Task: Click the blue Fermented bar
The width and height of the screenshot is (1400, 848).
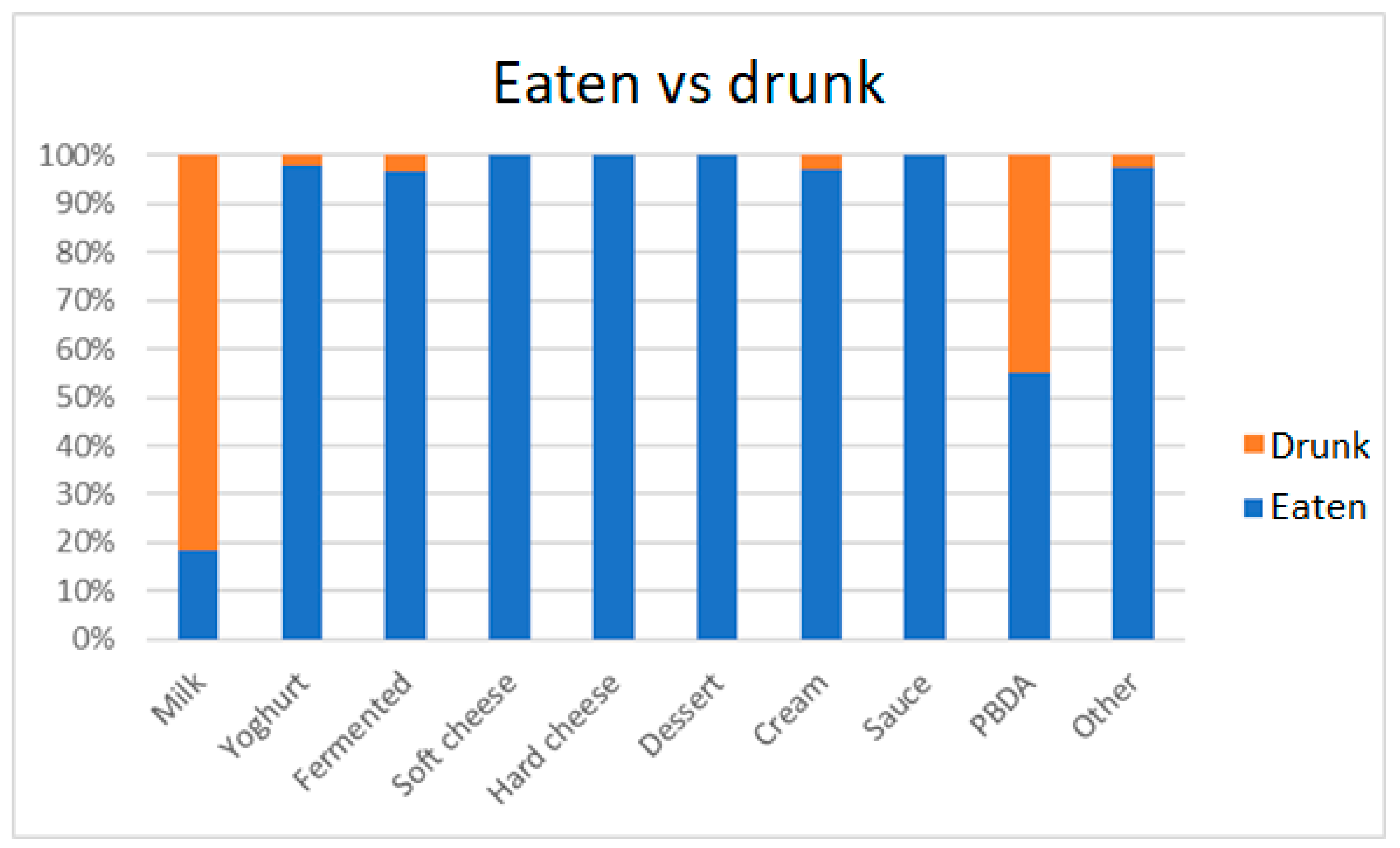Action: [x=405, y=404]
